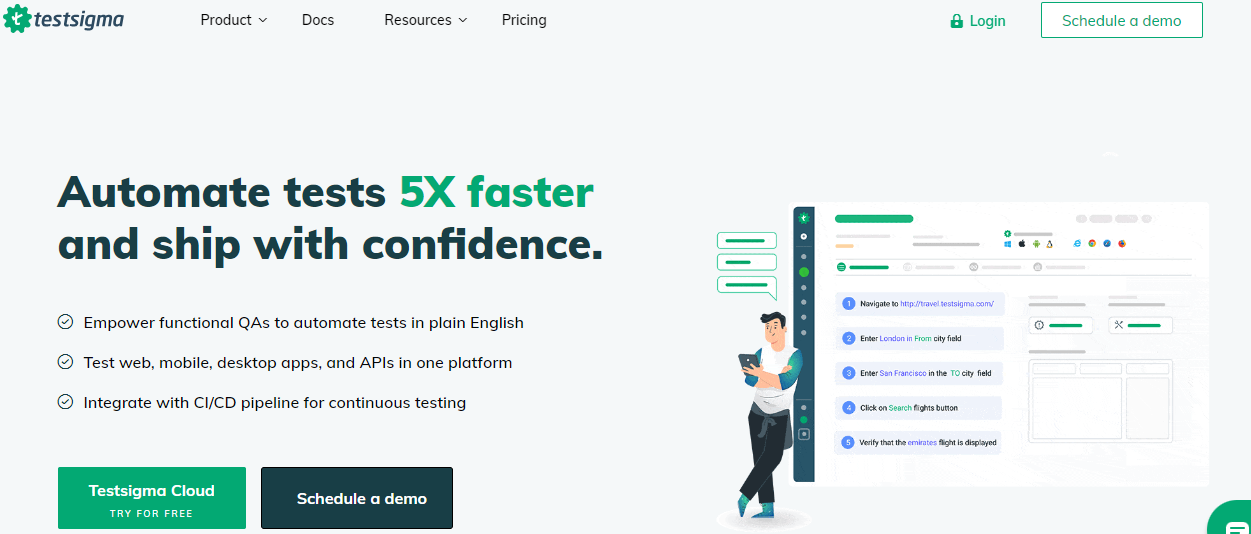The height and width of the screenshot is (534, 1251).
Task: Click the green lock icon beside Login
Action: pos(956,21)
